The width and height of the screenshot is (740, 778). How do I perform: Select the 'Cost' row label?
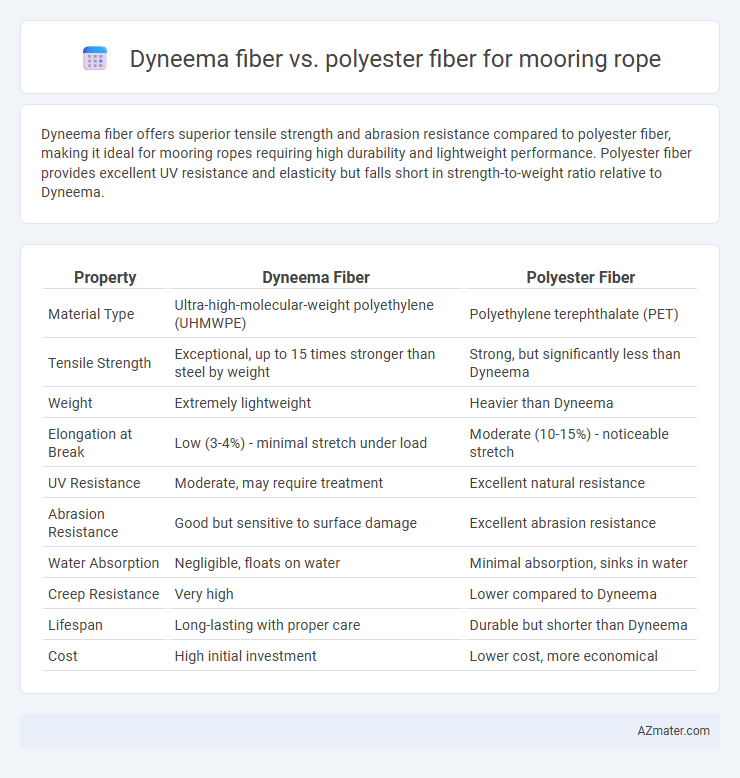(63, 656)
